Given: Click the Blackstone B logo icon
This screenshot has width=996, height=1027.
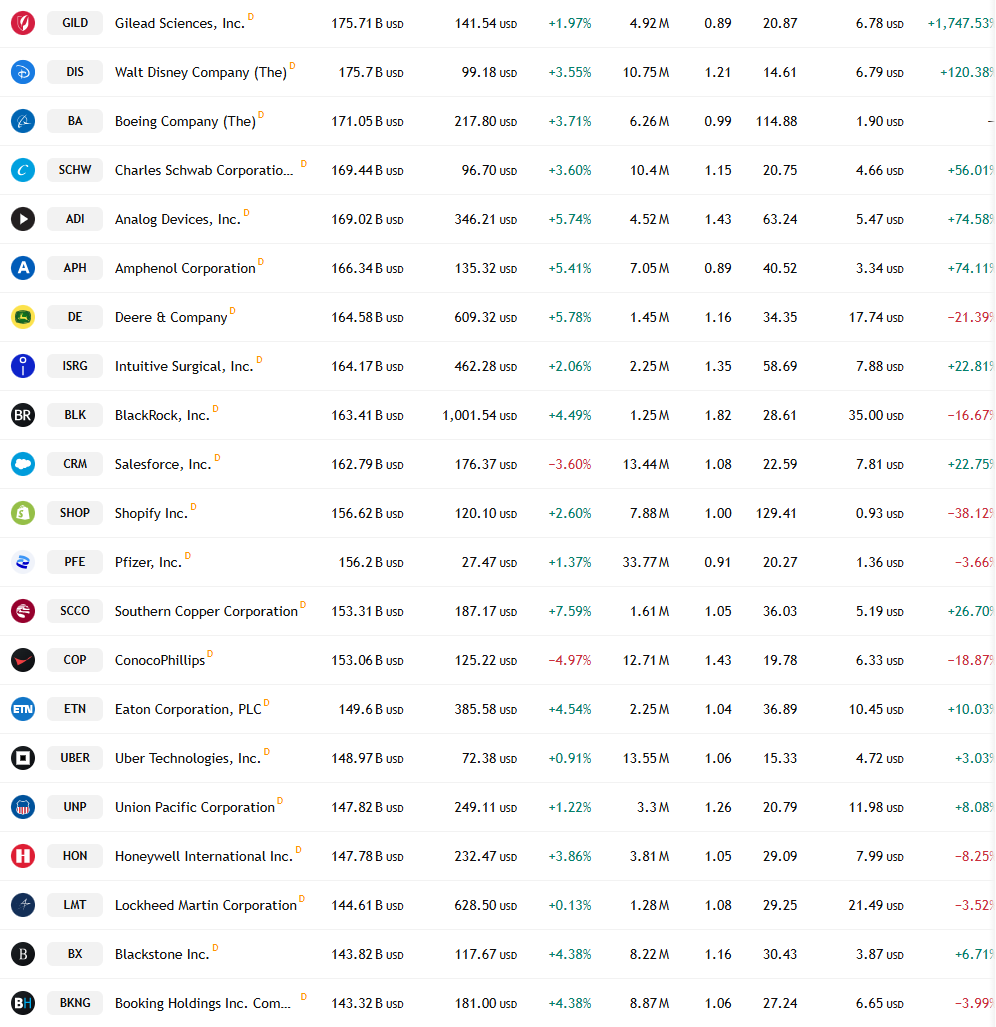Looking at the screenshot, I should 23,954.
